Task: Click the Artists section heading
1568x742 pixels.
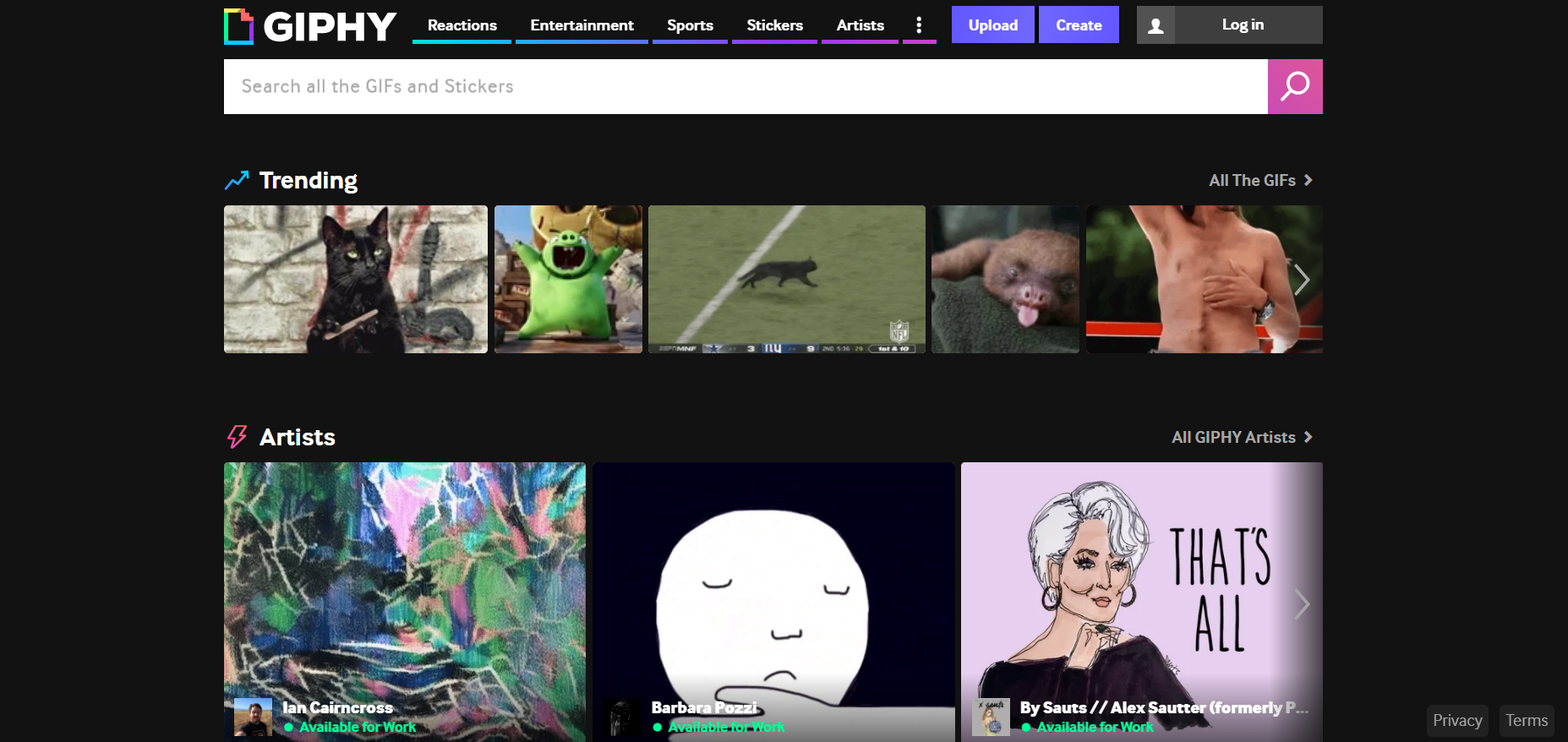Action: click(298, 437)
